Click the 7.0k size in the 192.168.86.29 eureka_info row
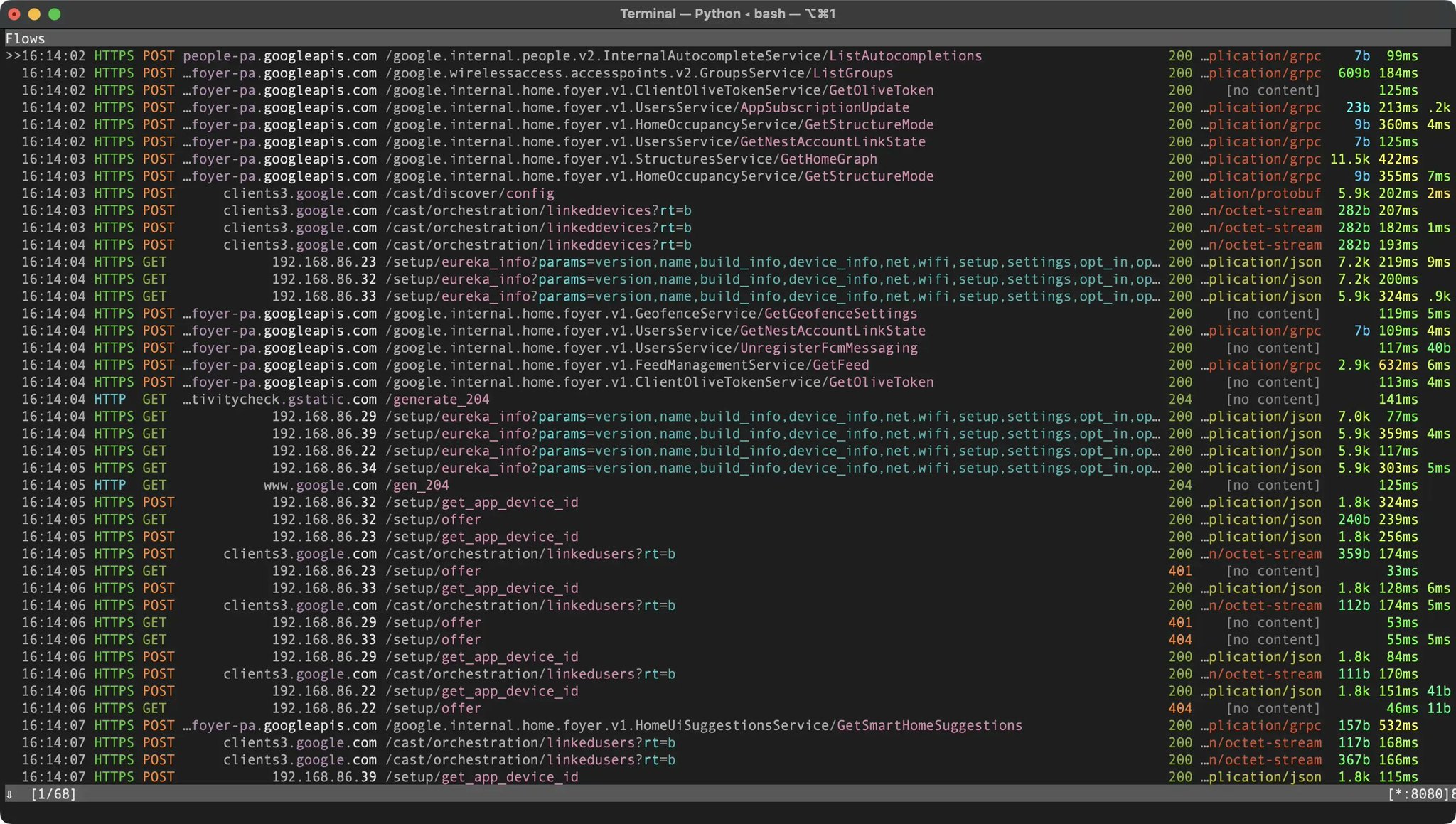The width and height of the screenshot is (1456, 824). (1354, 417)
